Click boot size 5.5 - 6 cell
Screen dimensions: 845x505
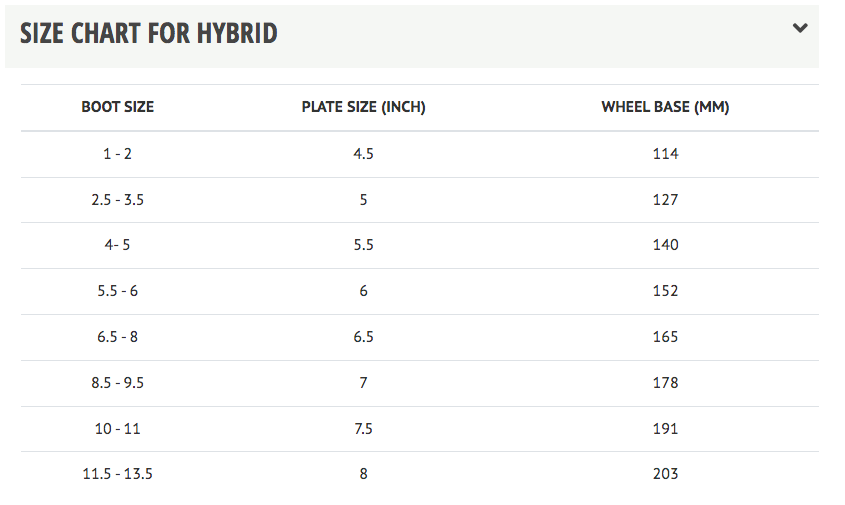tap(117, 291)
